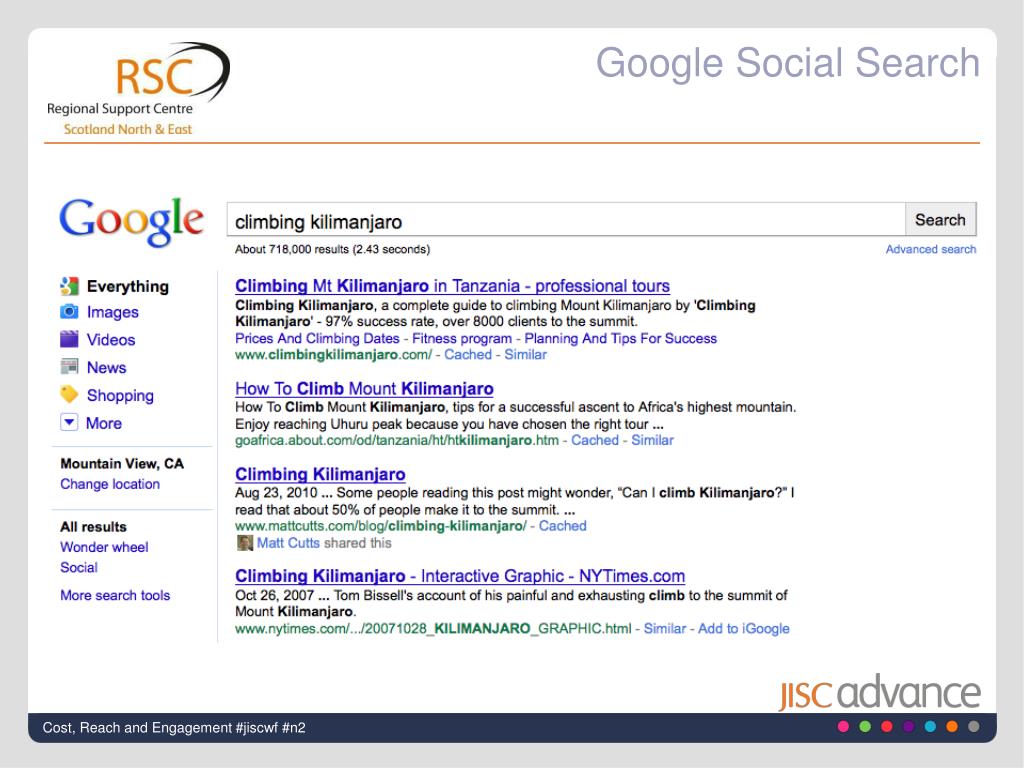Switch to Shopping results
1024x768 pixels.
[x=120, y=395]
